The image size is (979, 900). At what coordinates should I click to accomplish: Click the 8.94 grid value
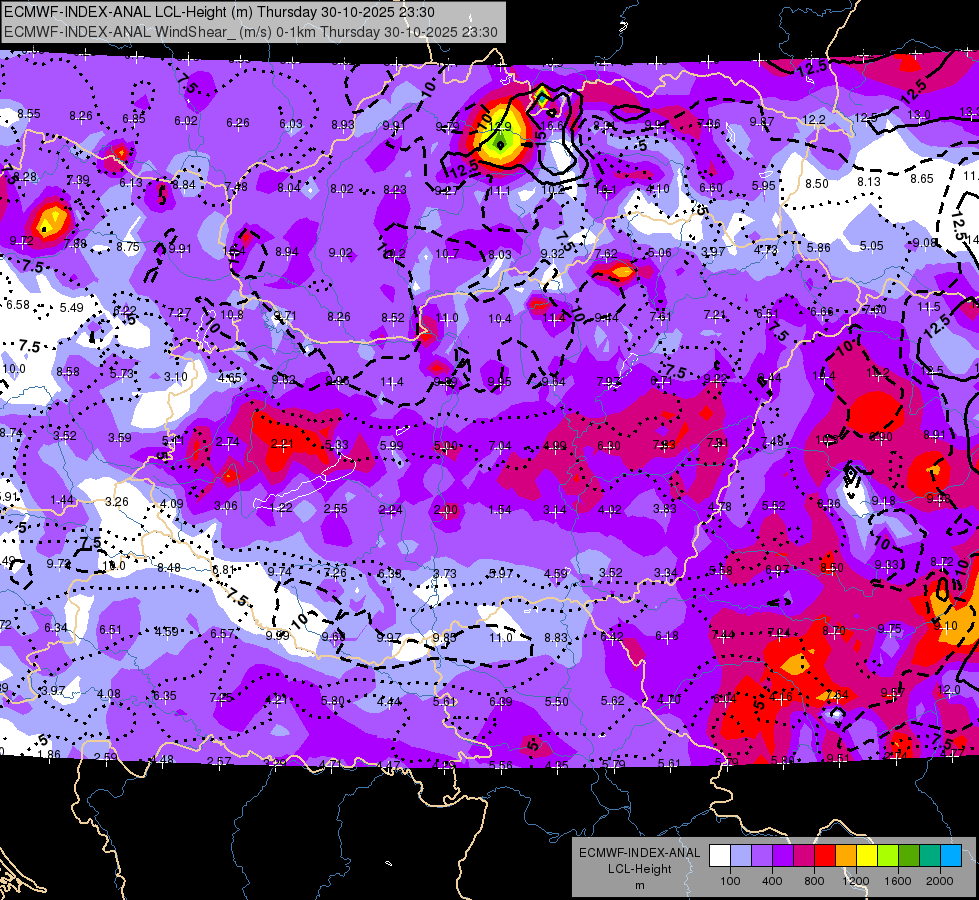point(287,252)
